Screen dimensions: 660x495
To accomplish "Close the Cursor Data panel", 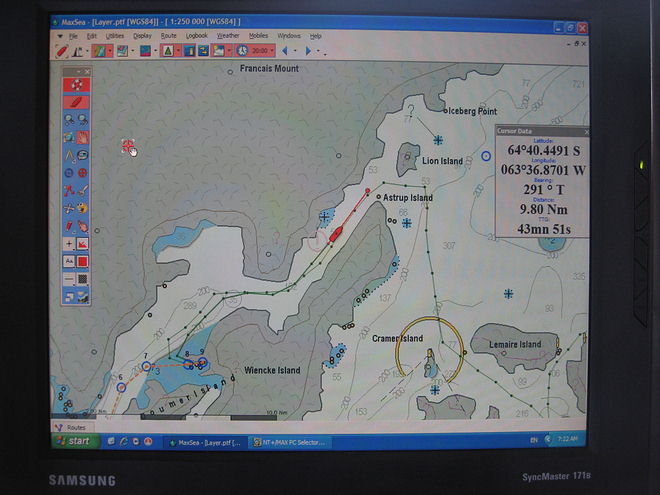I will (586, 132).
